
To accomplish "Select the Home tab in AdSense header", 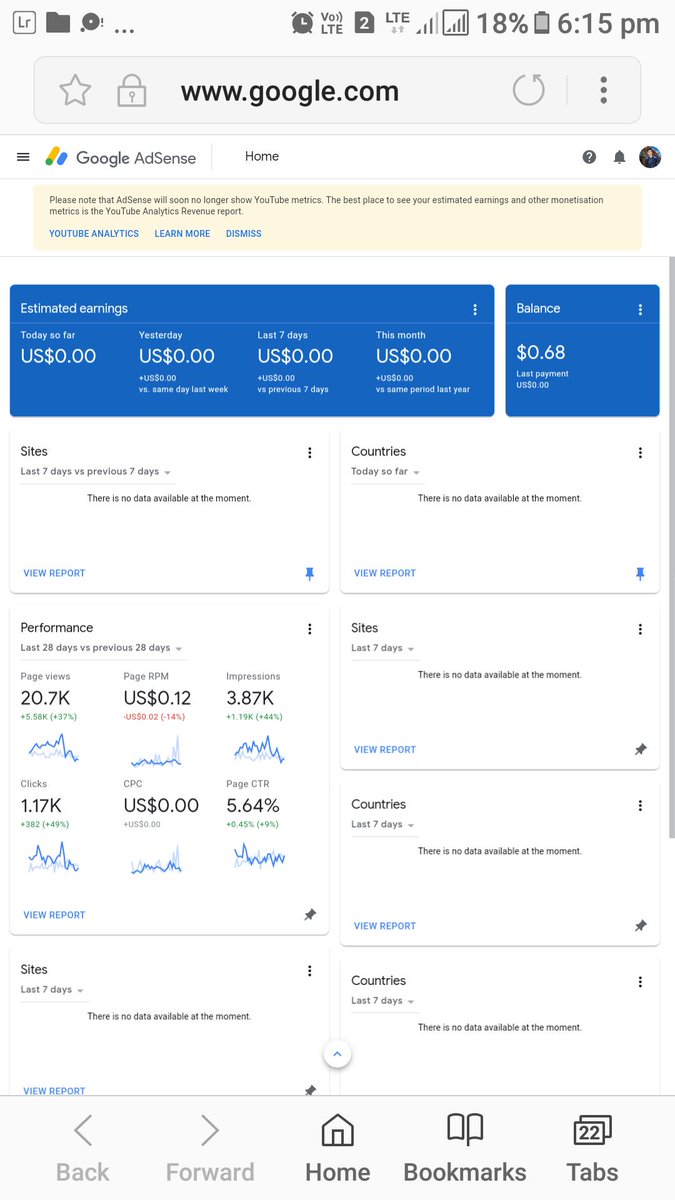I will coord(262,156).
